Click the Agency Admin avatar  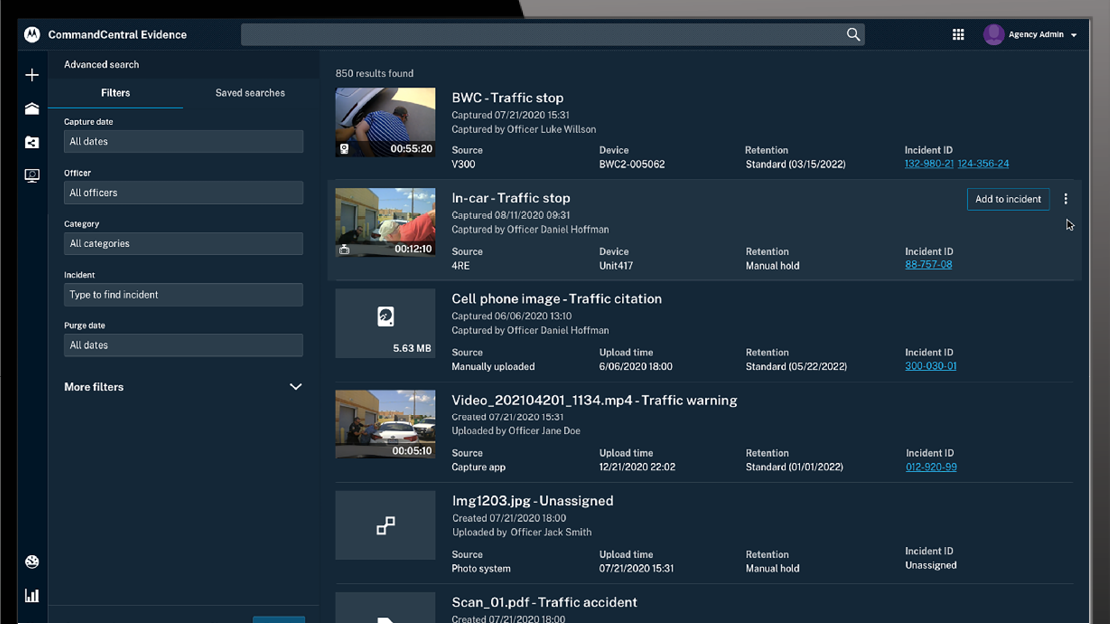(x=993, y=35)
